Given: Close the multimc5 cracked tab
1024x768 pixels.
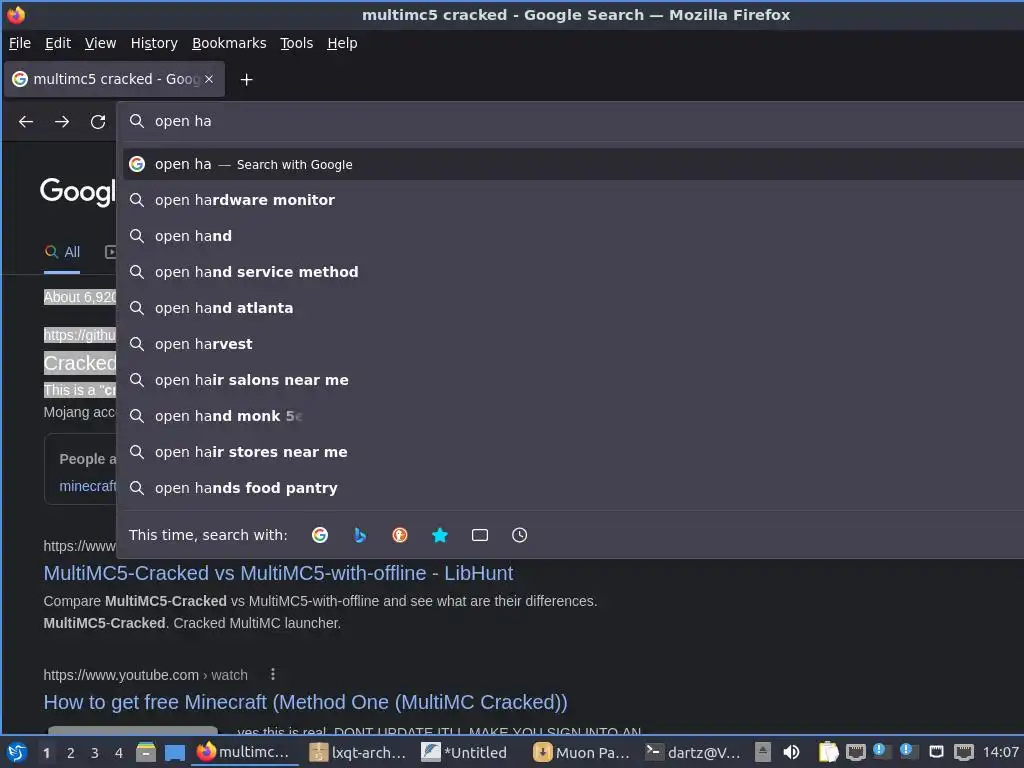Looking at the screenshot, I should (209, 79).
